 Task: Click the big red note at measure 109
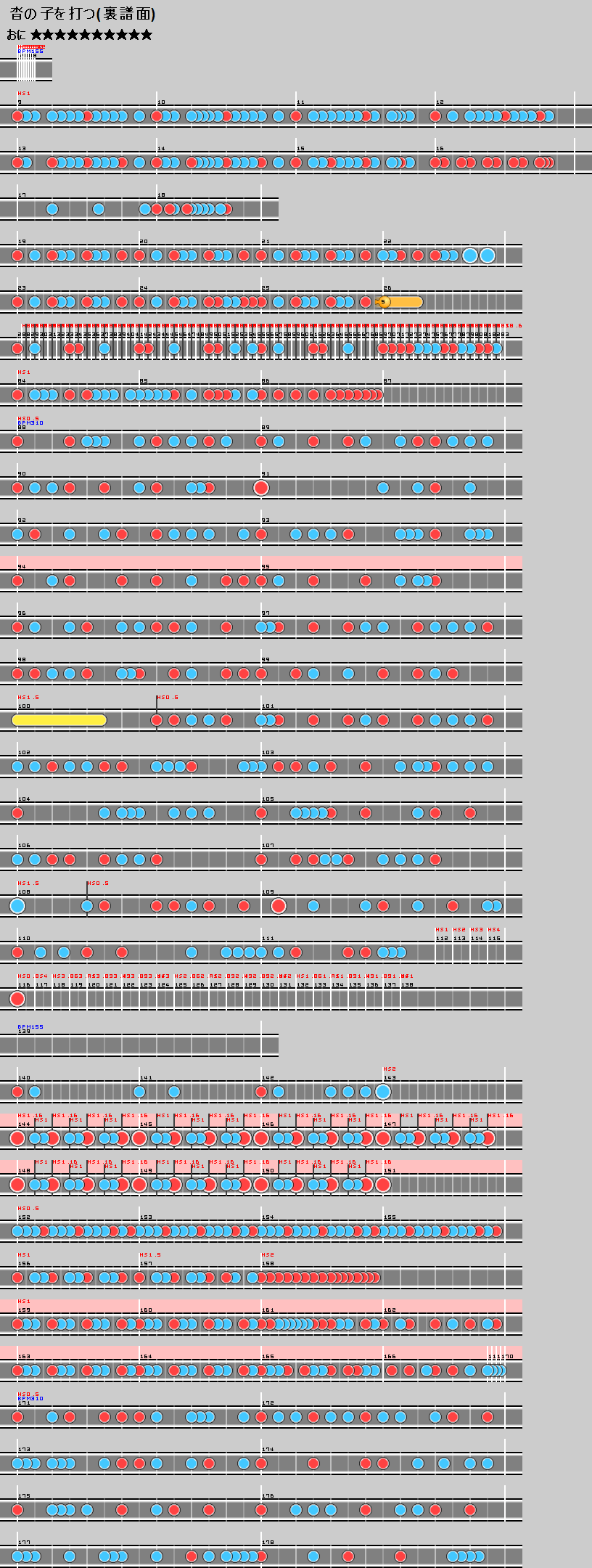point(279,906)
